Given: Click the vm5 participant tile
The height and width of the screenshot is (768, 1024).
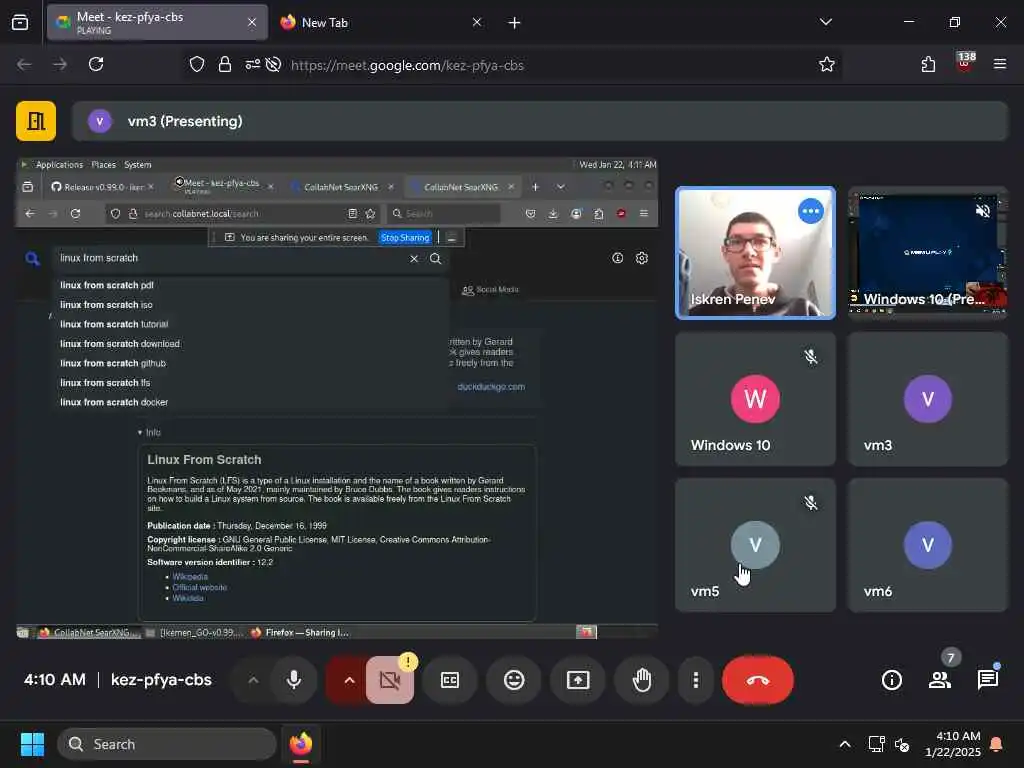Looking at the screenshot, I should point(756,545).
